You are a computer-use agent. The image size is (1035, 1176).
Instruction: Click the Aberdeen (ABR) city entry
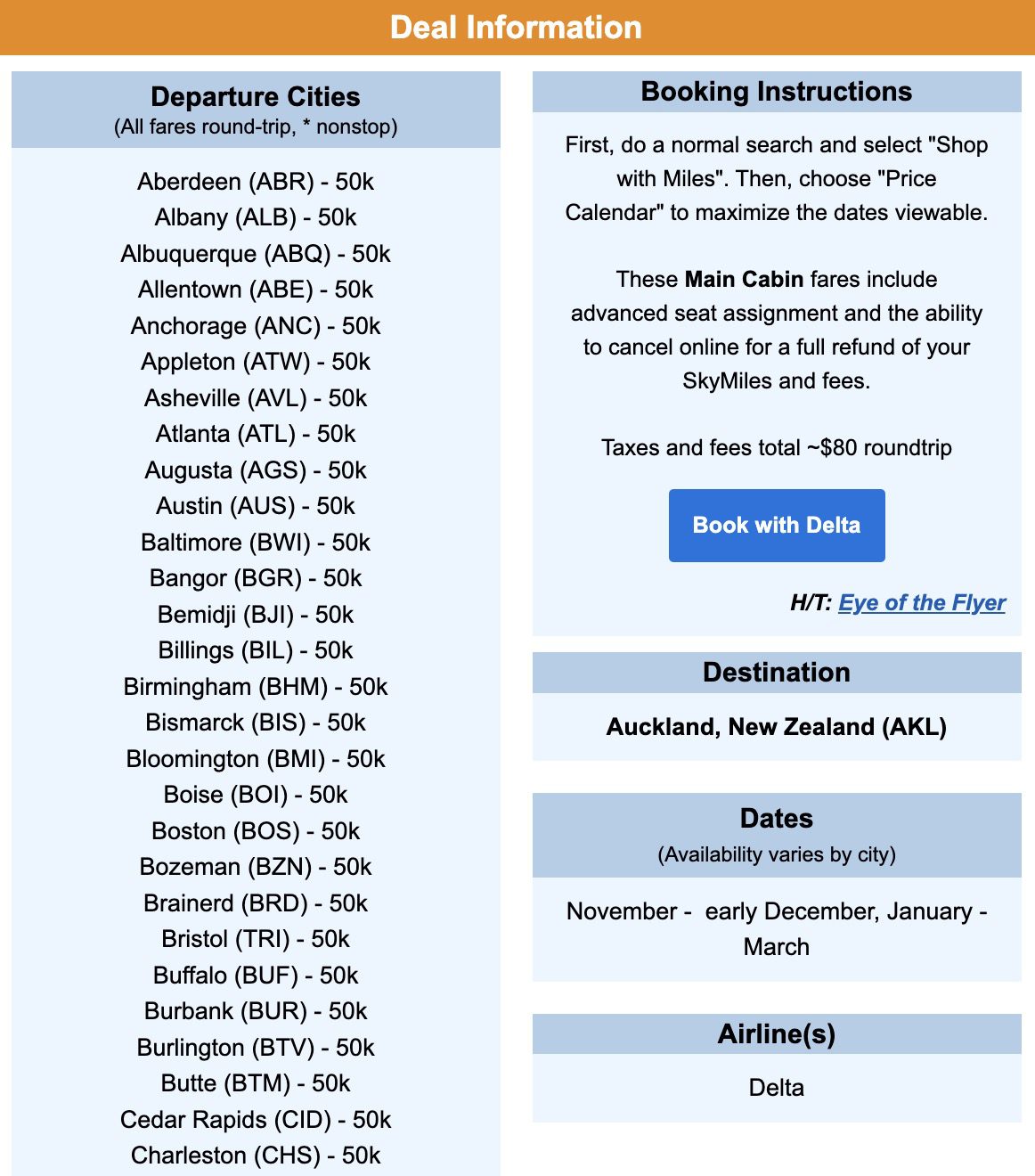[256, 182]
